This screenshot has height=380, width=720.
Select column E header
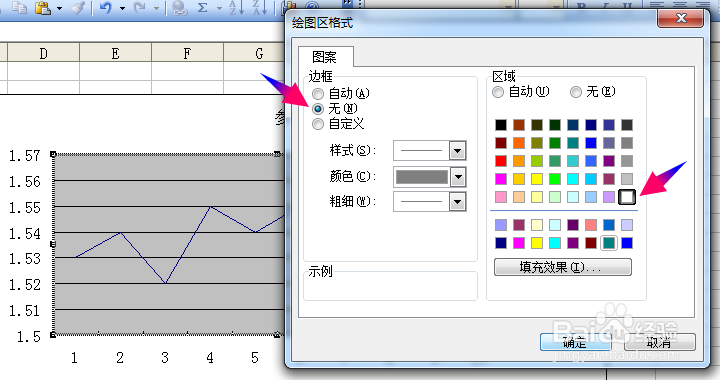pos(115,53)
